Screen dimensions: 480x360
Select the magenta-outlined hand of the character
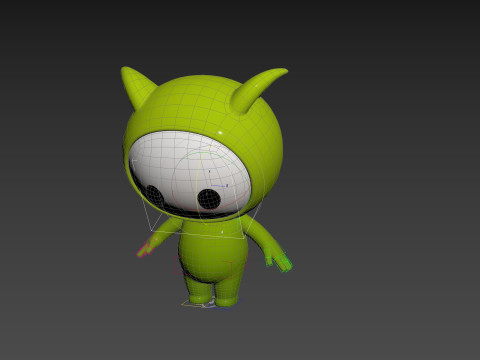[x=147, y=247]
